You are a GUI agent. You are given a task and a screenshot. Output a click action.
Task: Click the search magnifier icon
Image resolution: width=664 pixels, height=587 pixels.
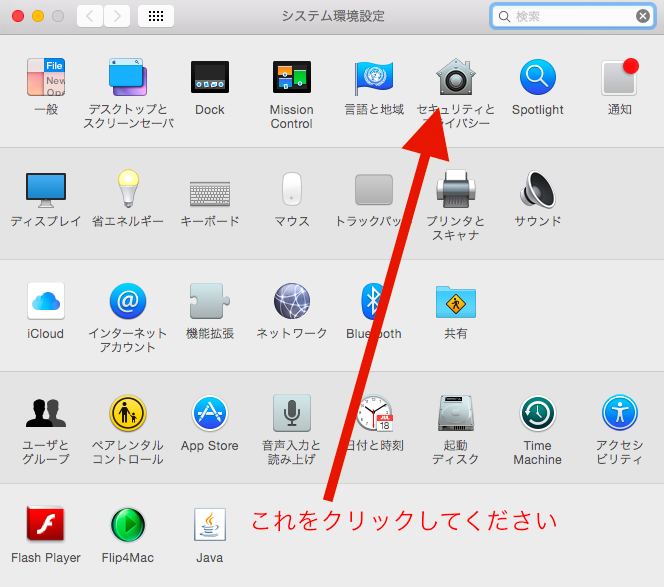point(504,17)
